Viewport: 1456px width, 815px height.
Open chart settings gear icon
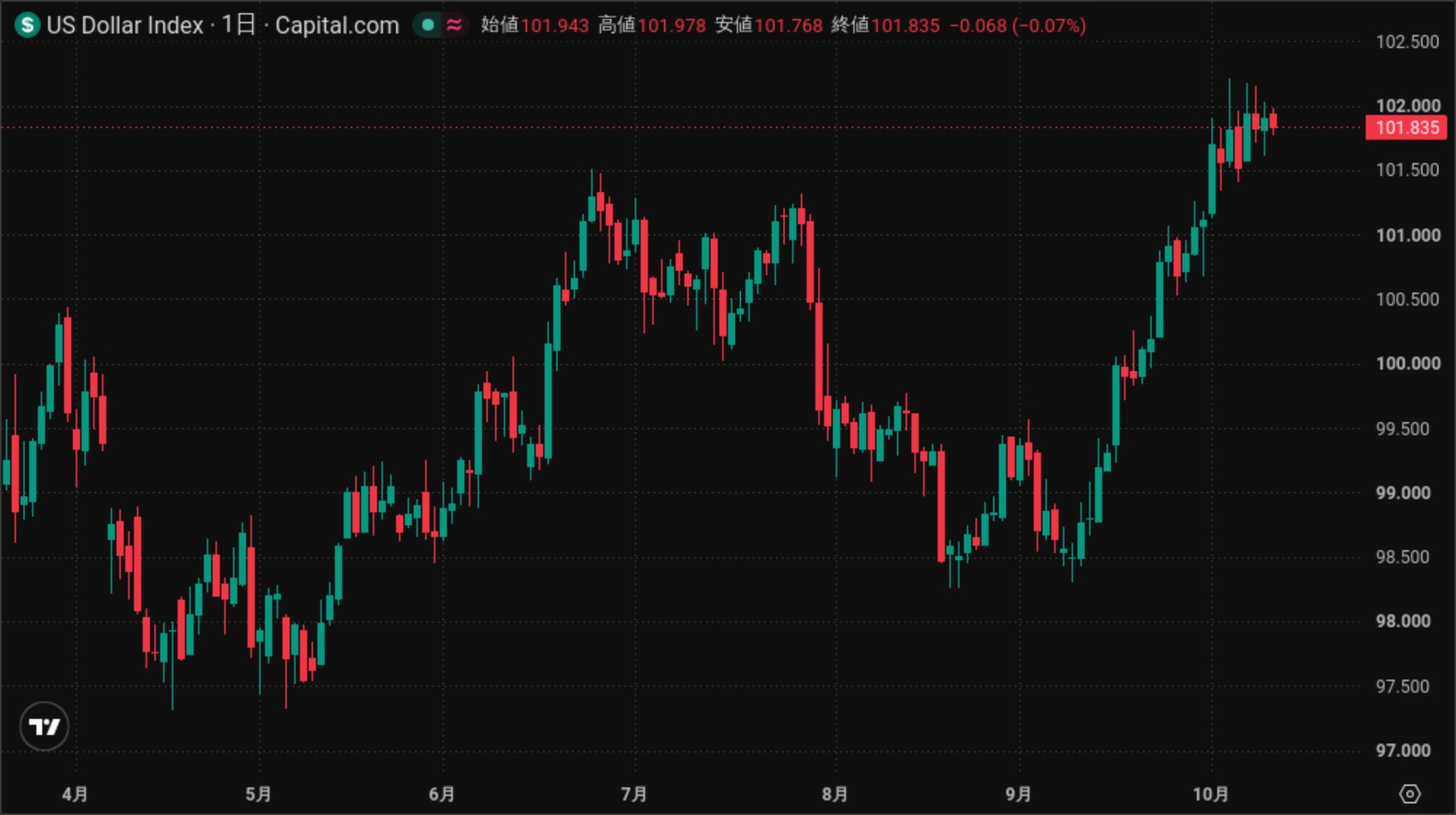1410,793
